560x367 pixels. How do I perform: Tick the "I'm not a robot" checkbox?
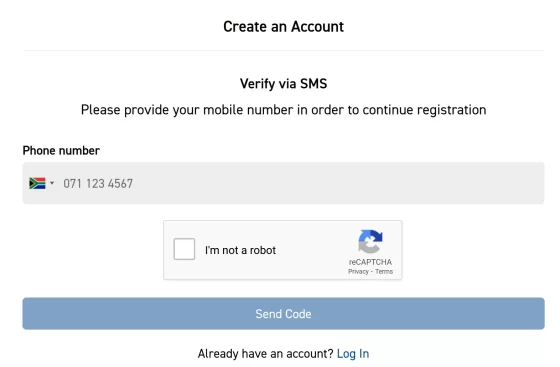coord(184,249)
